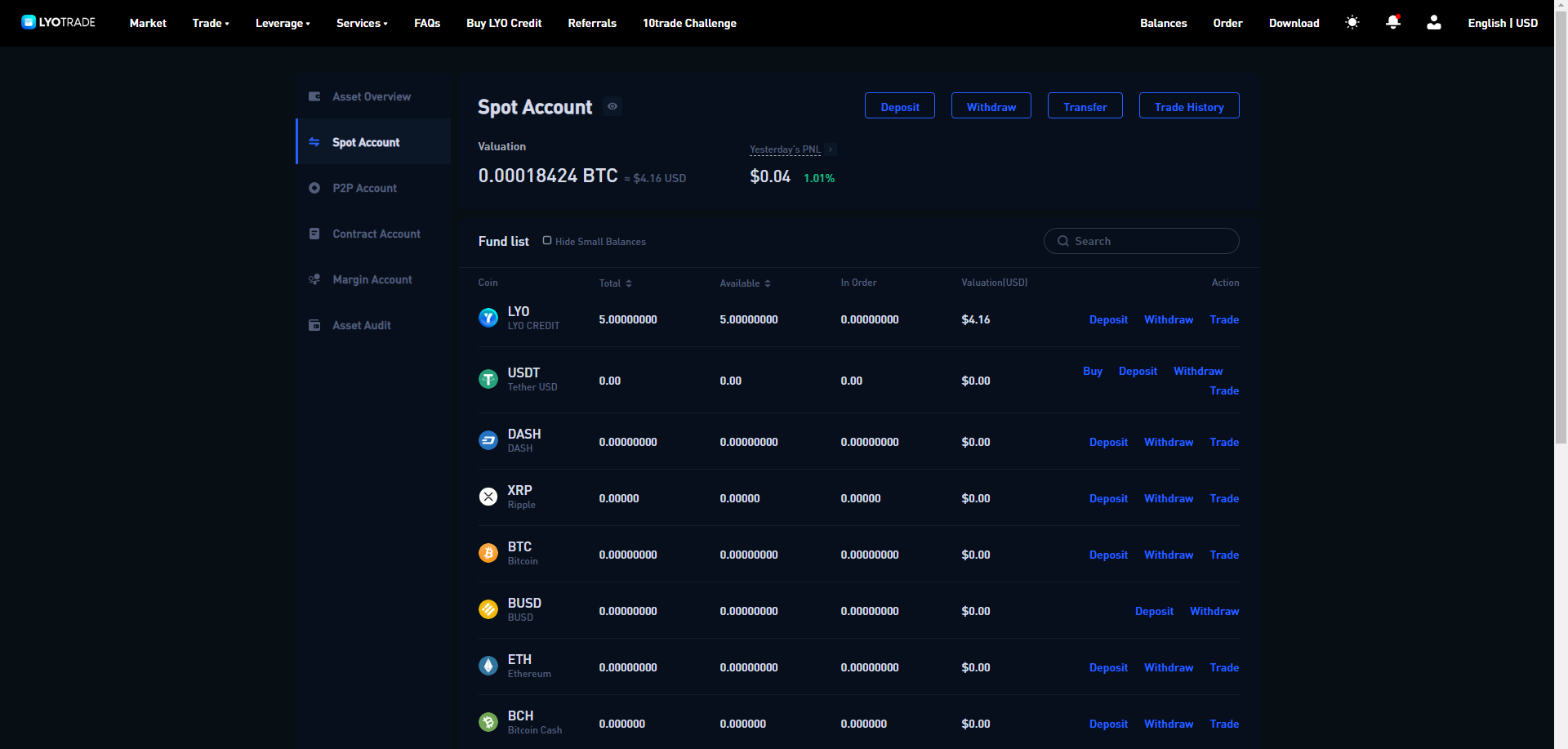Expand the Services menu dropdown
Image resolution: width=1568 pixels, height=749 pixels.
[362, 23]
